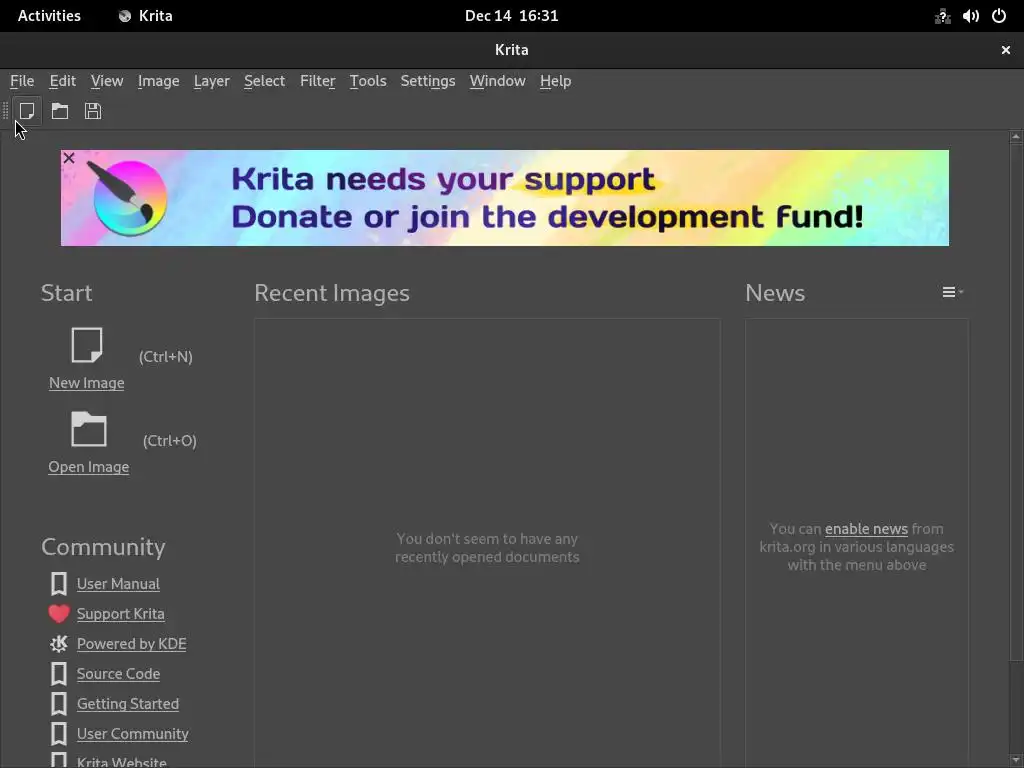The width and height of the screenshot is (1024, 768).
Task: Click the Recent Images heading
Action: click(332, 293)
